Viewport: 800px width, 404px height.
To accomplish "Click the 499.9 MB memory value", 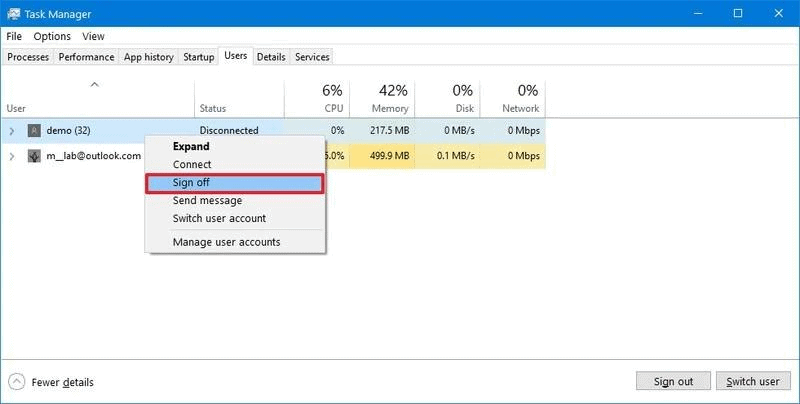I will point(390,156).
